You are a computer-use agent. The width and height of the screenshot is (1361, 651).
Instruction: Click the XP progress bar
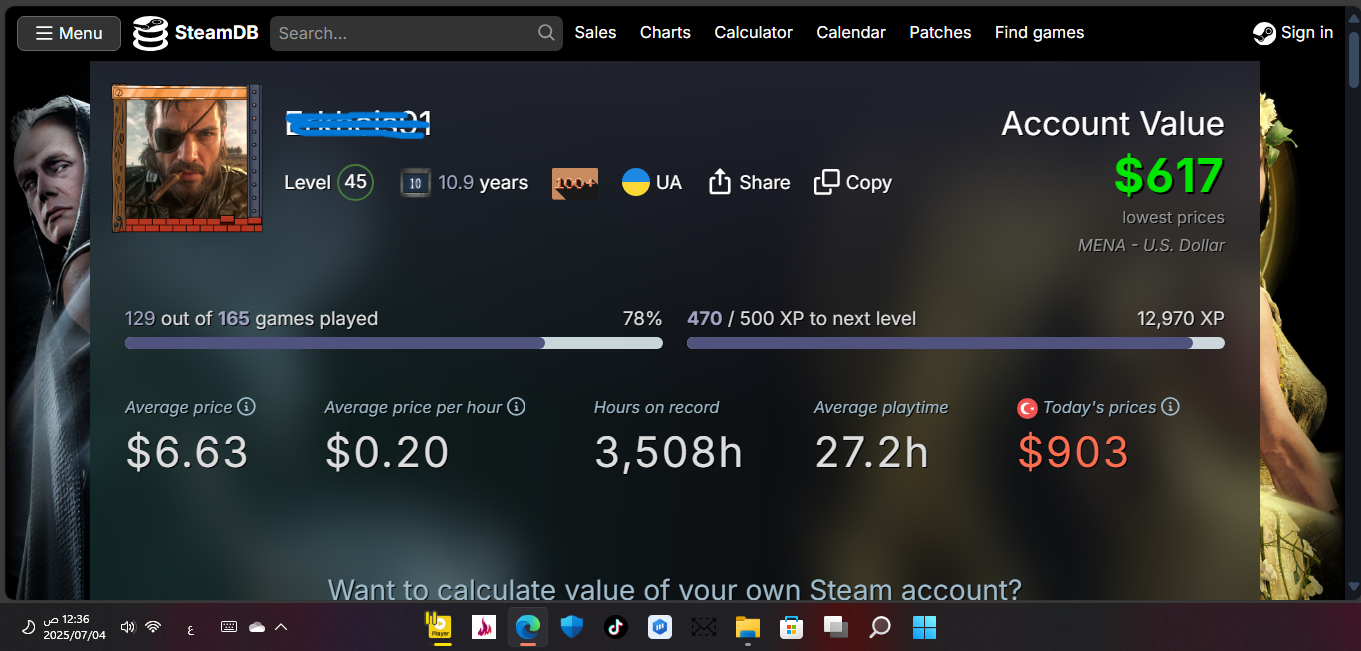pos(955,342)
